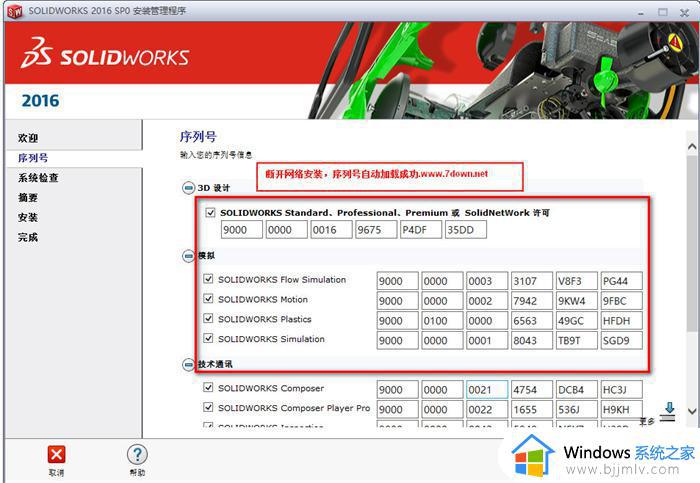This screenshot has height=483, width=700.
Task: Click Composer serial field 4754
Action: point(532,389)
